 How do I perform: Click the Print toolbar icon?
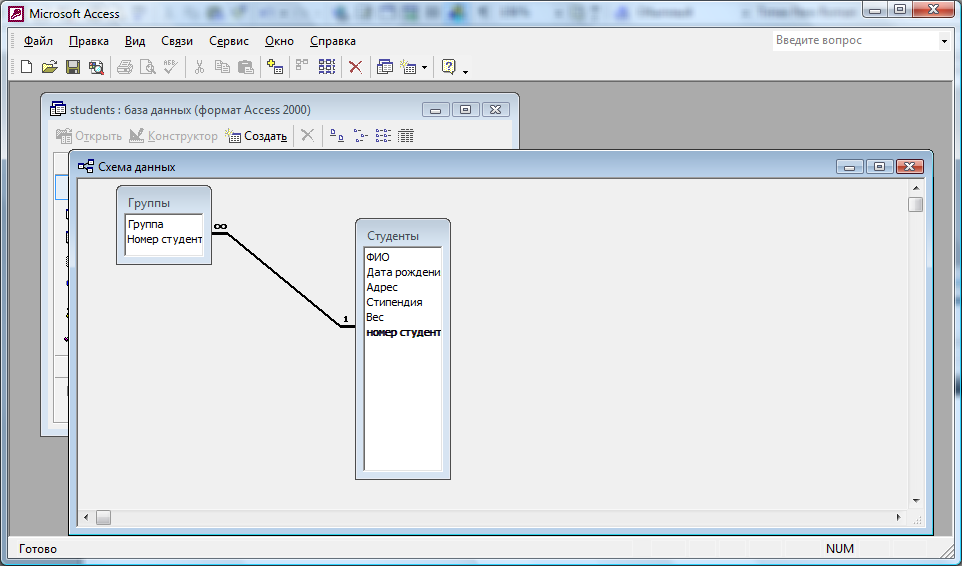click(x=125, y=67)
